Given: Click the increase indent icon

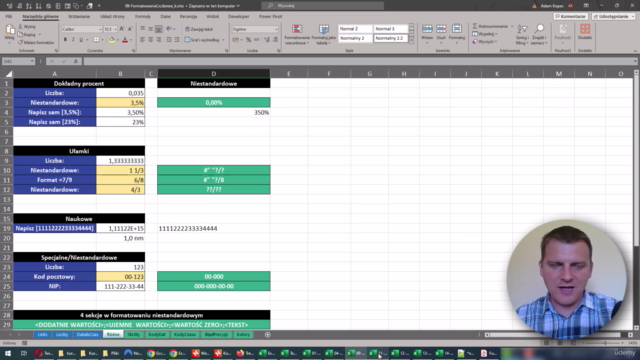Looking at the screenshot, I should click(176, 40).
